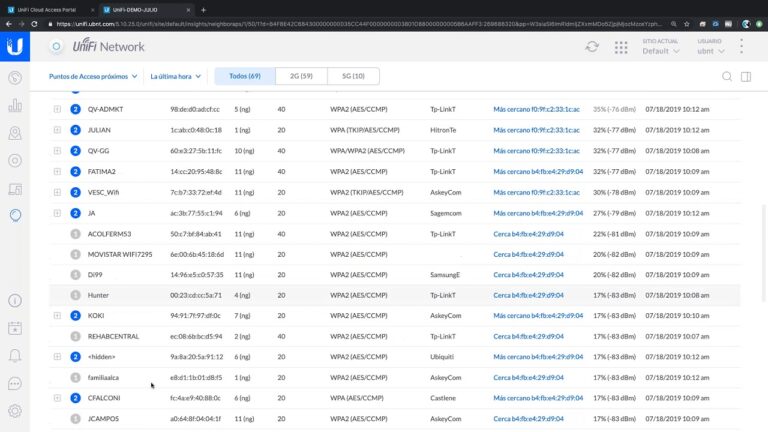Click the DI99 network name
768x432 pixels.
[95, 275]
